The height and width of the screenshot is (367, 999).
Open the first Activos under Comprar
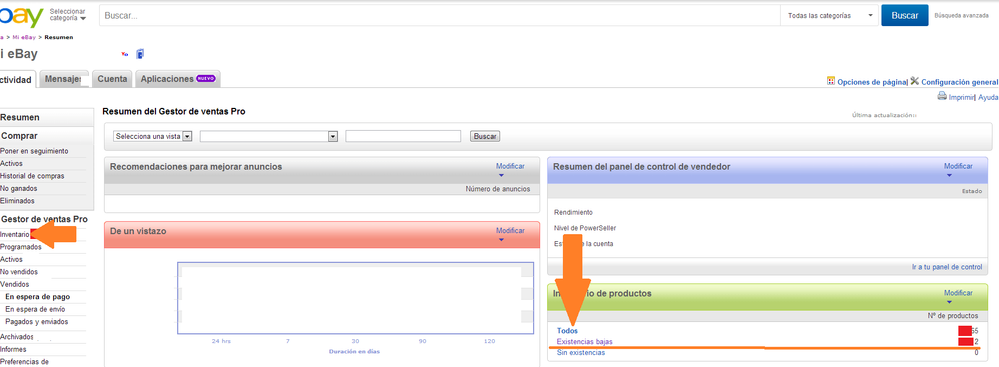[11, 164]
